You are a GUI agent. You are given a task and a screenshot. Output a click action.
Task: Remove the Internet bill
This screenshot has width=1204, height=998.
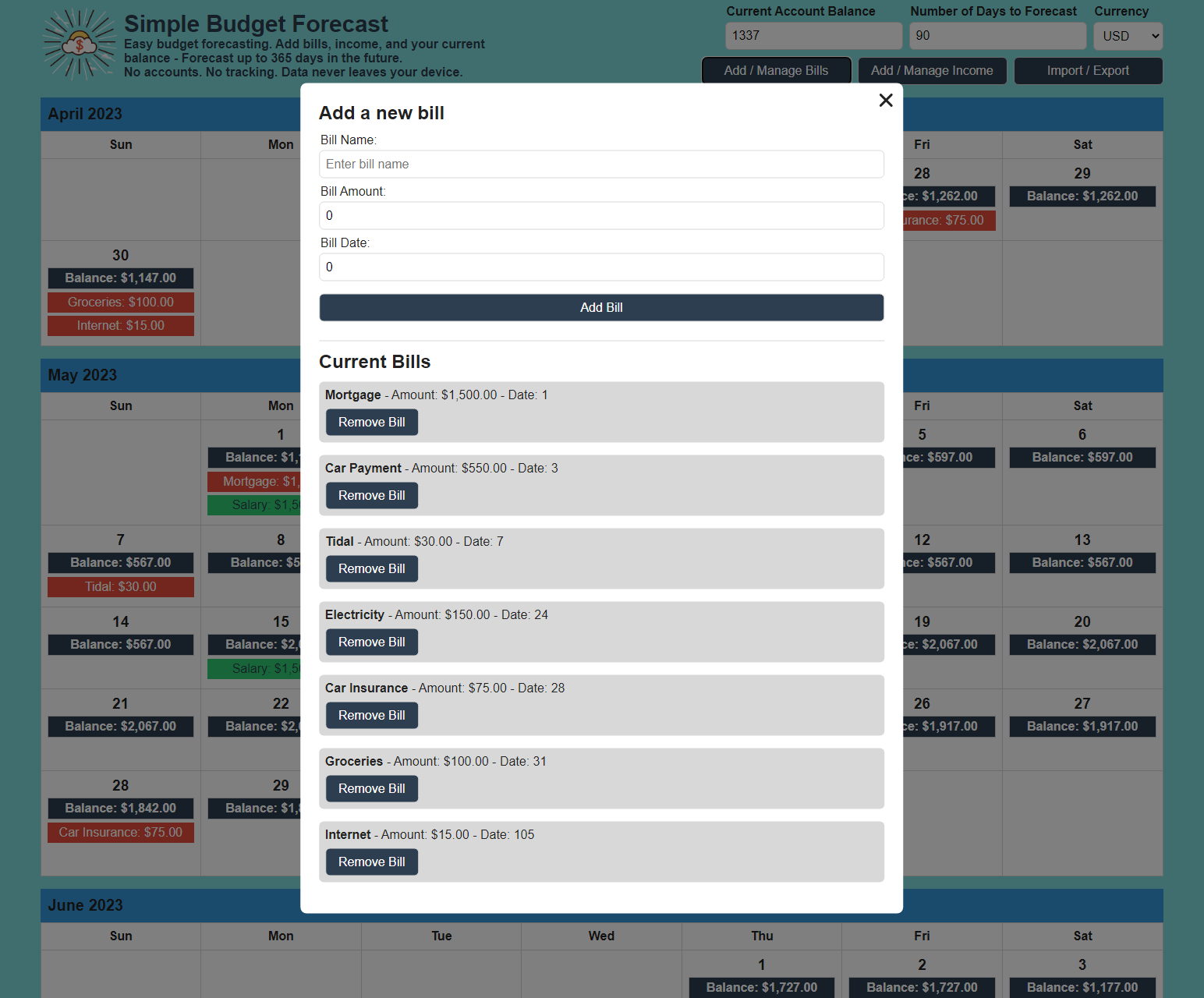372,862
